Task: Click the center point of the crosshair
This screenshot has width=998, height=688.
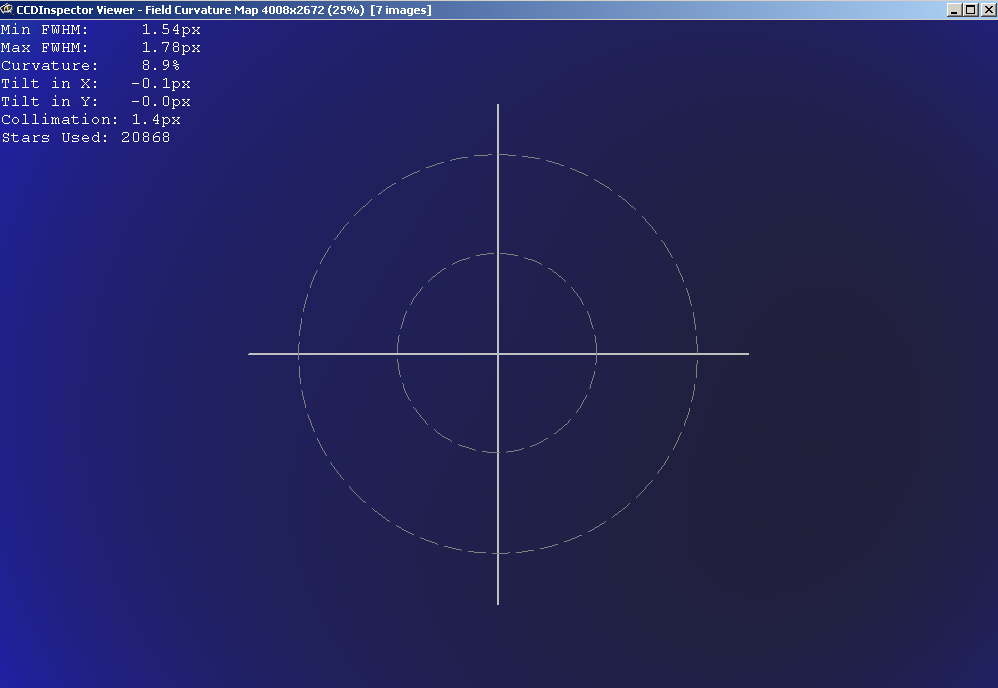Action: point(498,354)
